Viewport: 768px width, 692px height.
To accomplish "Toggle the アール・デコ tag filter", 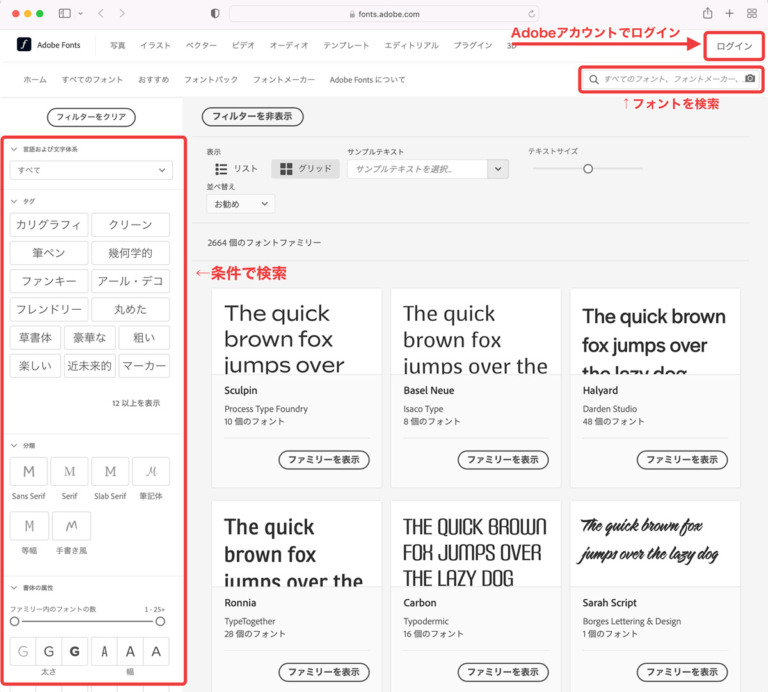I will click(x=130, y=281).
